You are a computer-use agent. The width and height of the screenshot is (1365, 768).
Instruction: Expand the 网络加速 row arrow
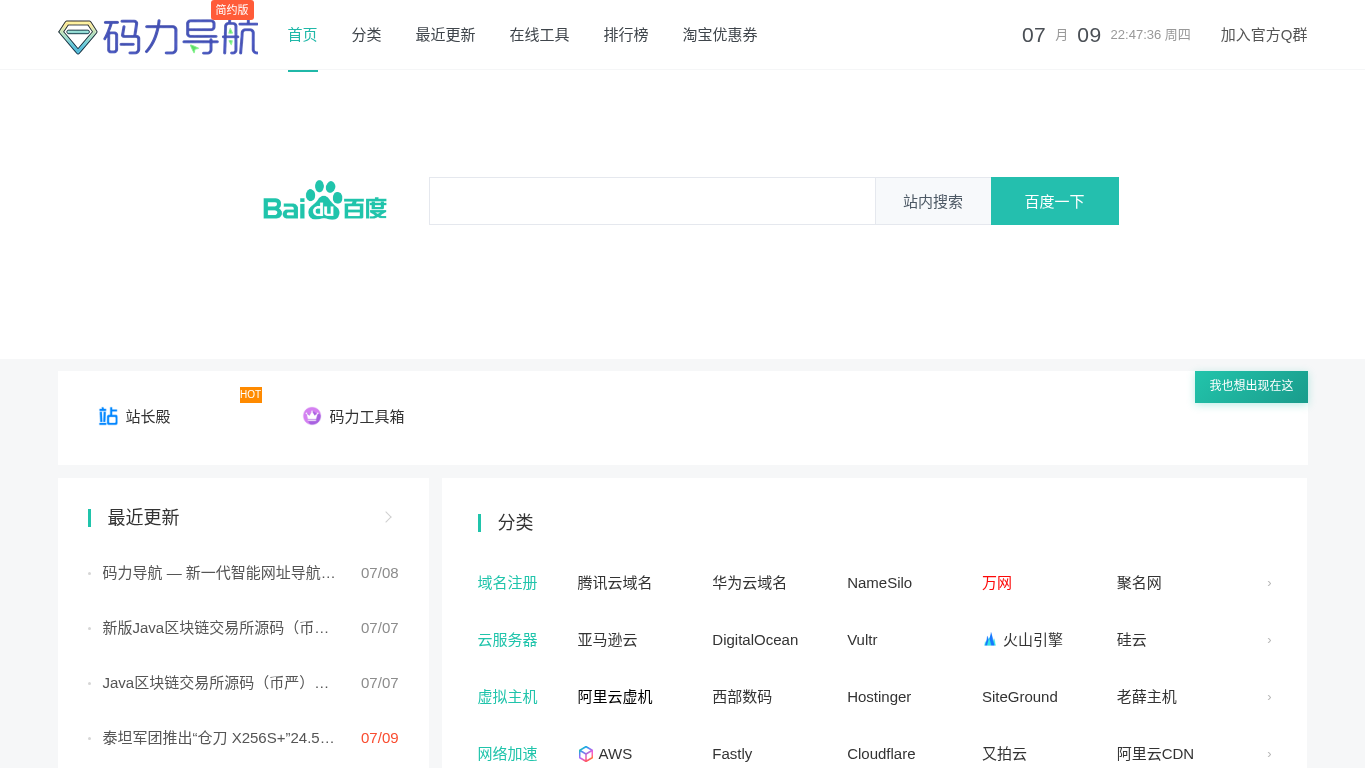[x=1269, y=754]
